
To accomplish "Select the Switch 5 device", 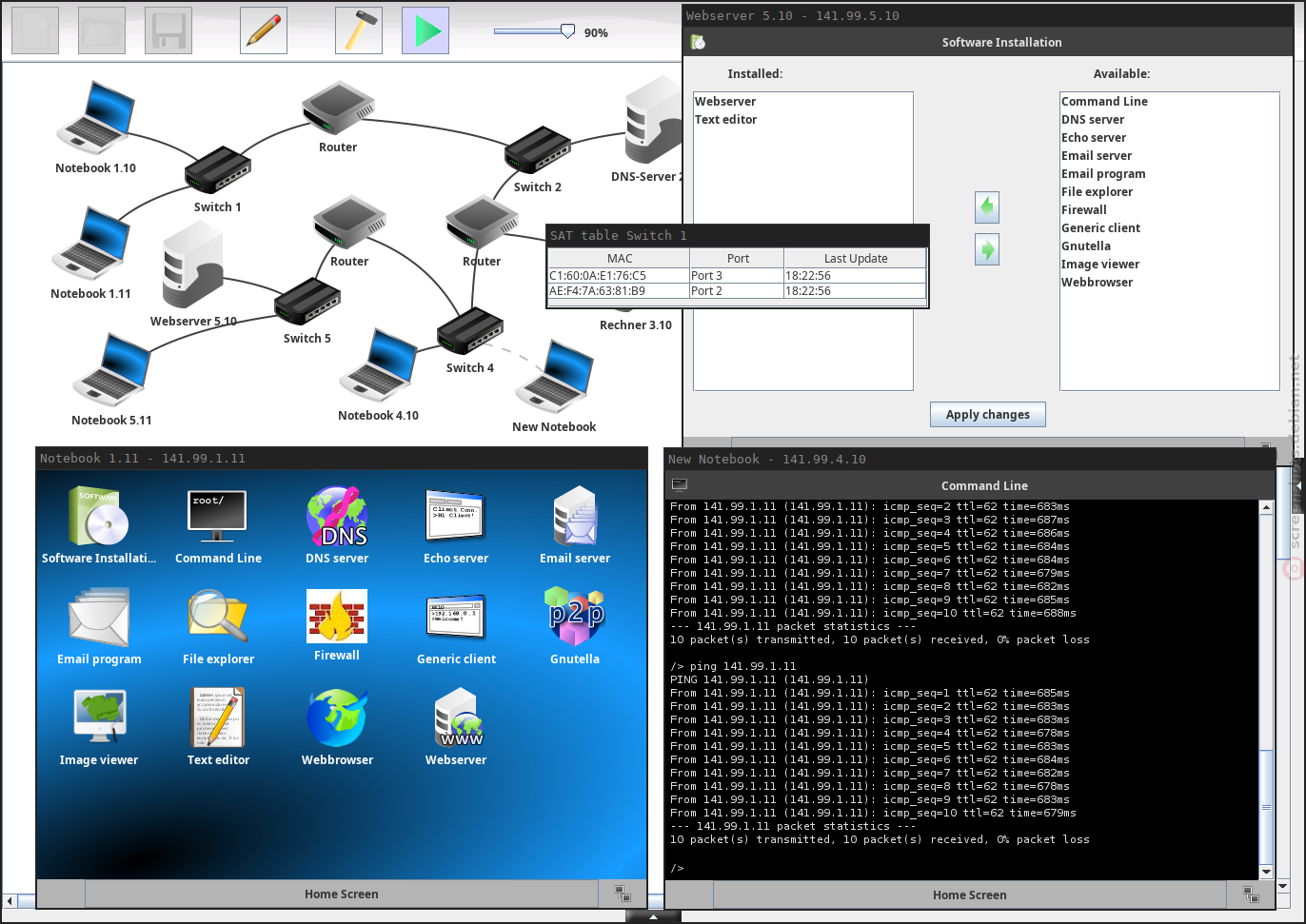I will tap(307, 302).
